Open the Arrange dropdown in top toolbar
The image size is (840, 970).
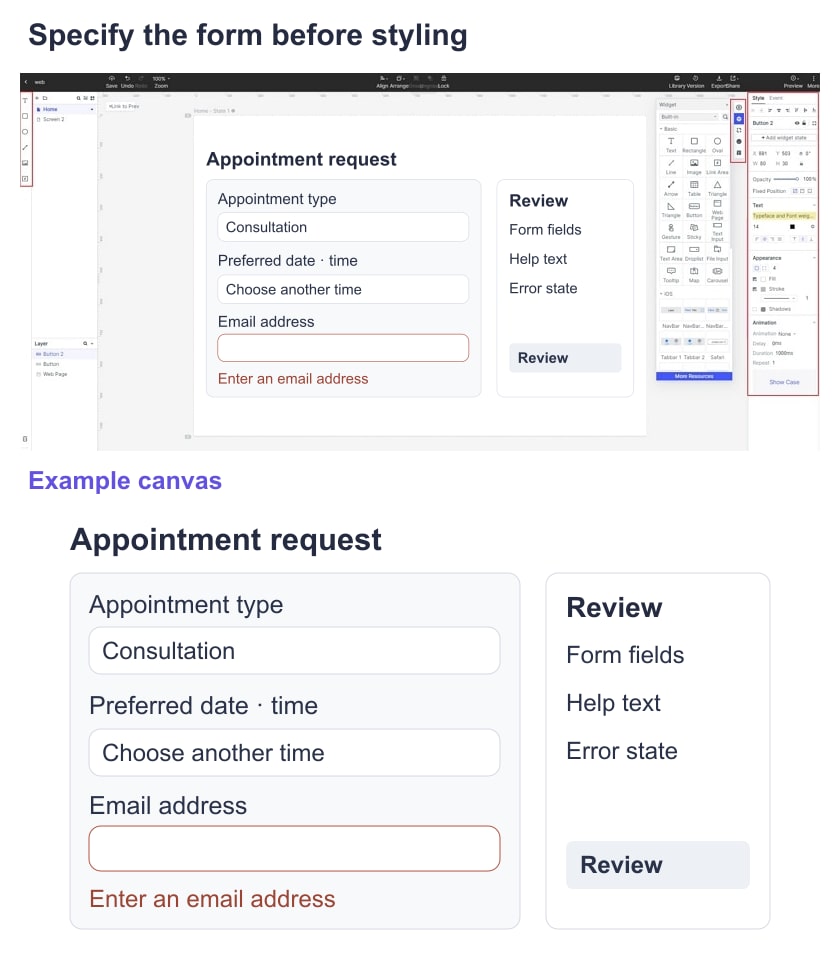coord(400,82)
